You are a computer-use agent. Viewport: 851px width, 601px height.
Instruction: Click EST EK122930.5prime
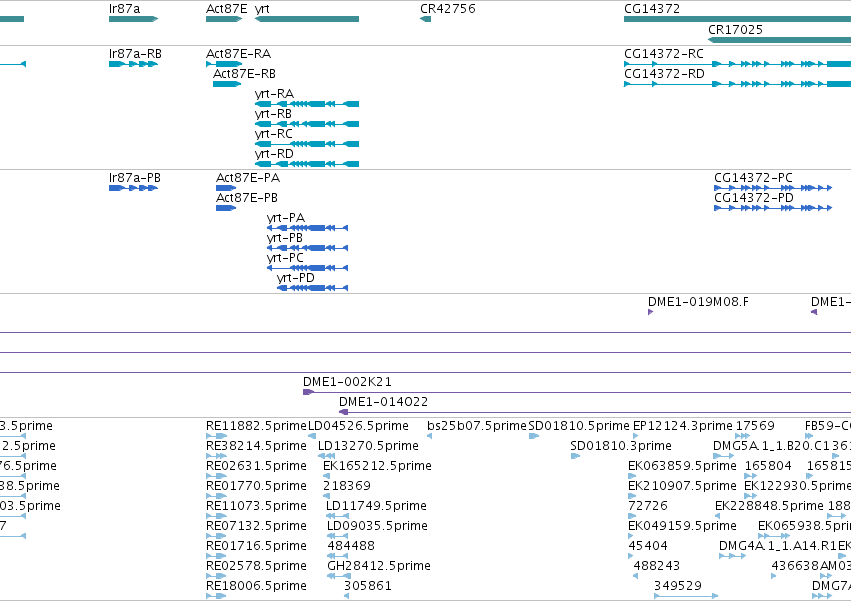click(751, 496)
